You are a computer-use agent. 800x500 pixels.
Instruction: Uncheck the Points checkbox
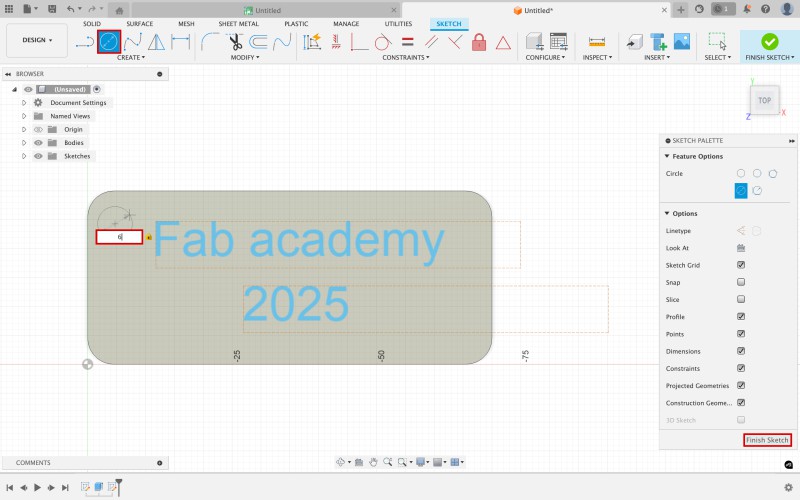741,334
